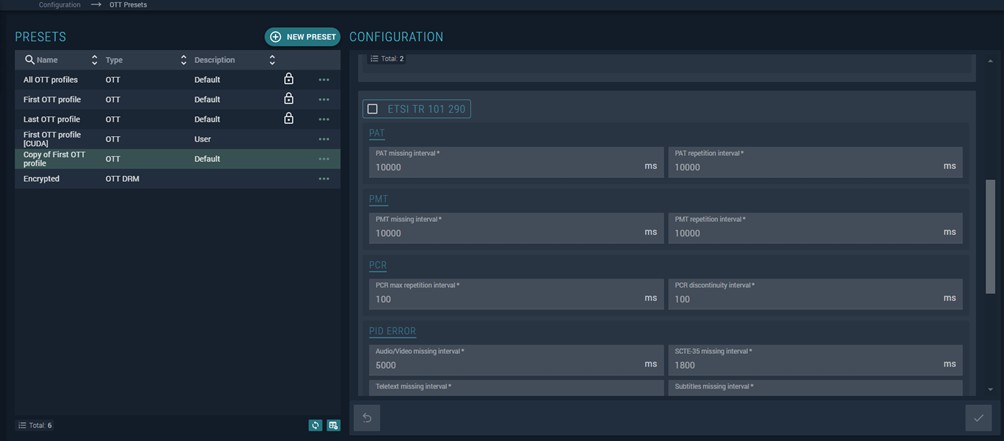Image resolution: width=1004 pixels, height=441 pixels.
Task: Sort presets by Description column arrows
Action: point(272,60)
